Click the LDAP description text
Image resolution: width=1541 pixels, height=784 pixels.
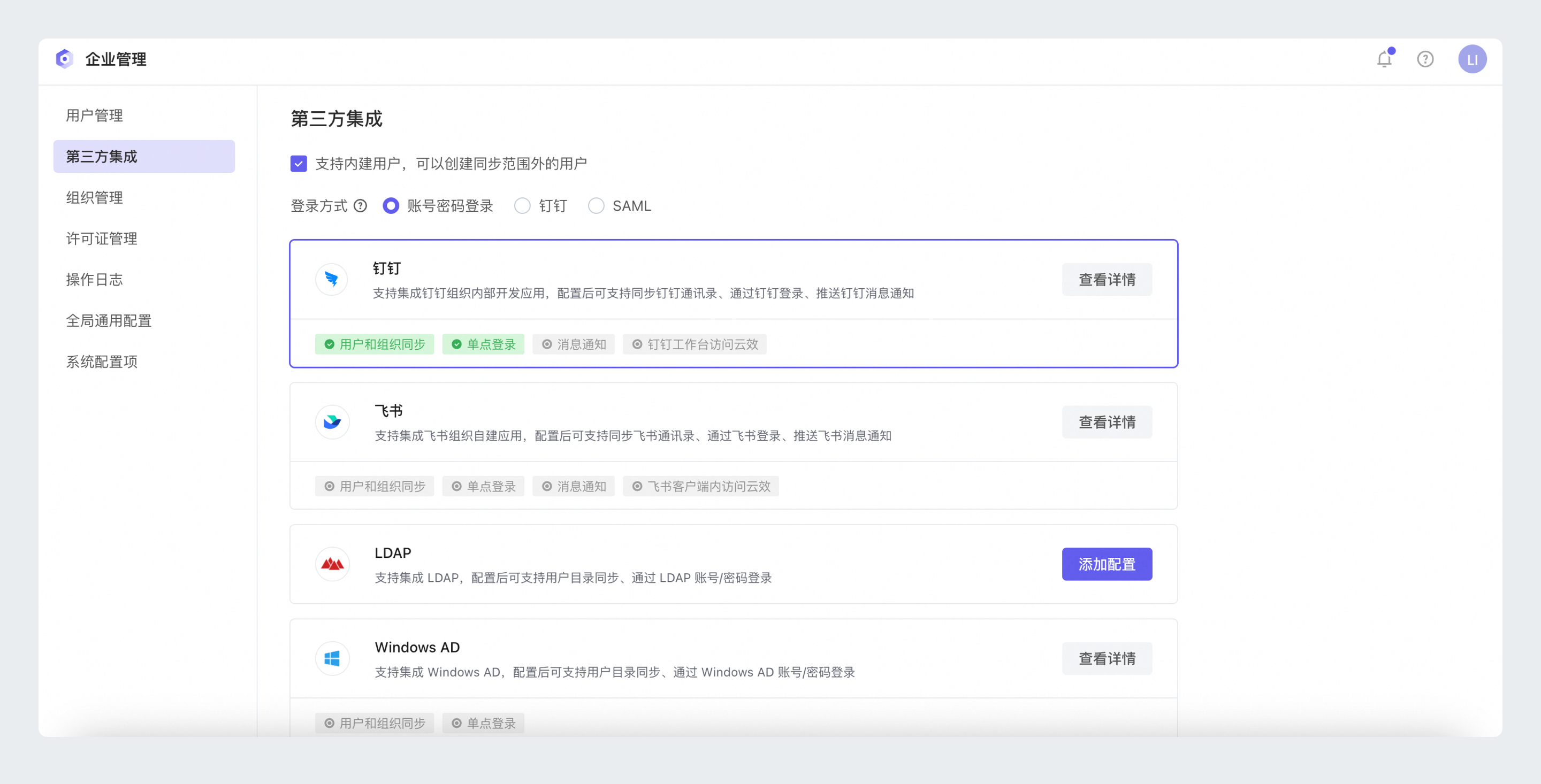[573, 578]
